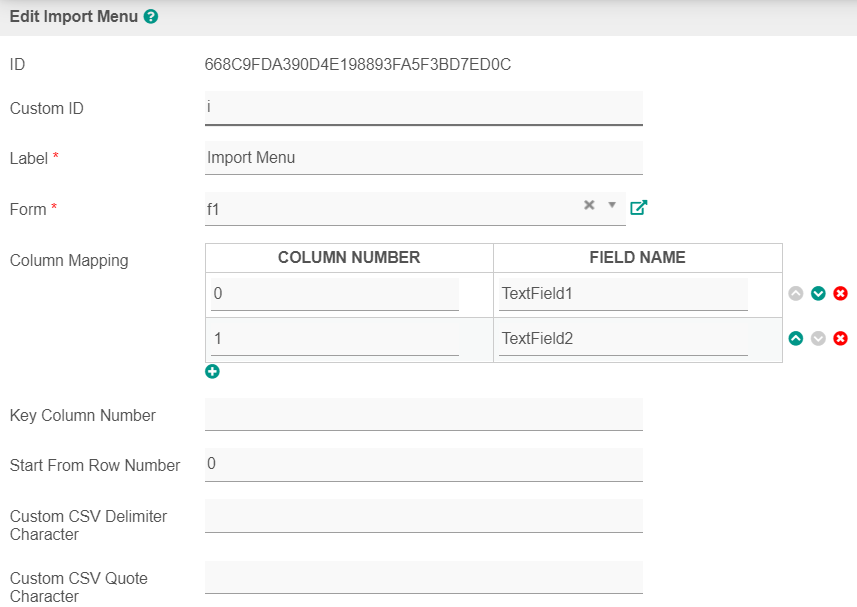
Task: Move TextField1 mapping row down
Action: 818,294
